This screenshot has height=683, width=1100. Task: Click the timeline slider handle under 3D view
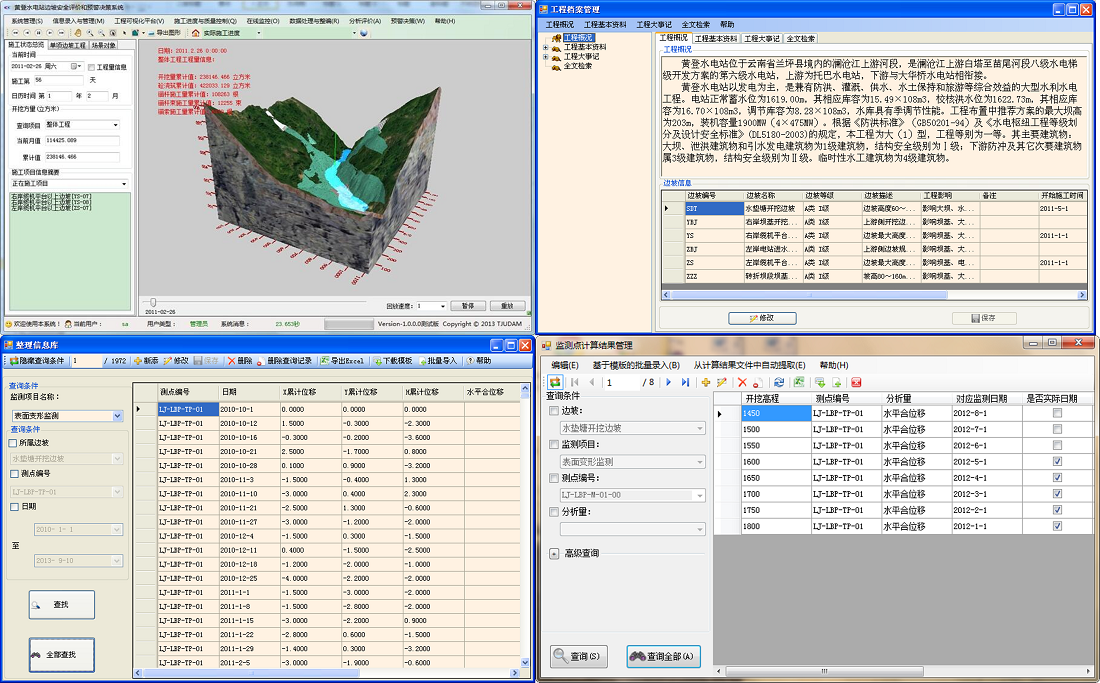coord(153,302)
